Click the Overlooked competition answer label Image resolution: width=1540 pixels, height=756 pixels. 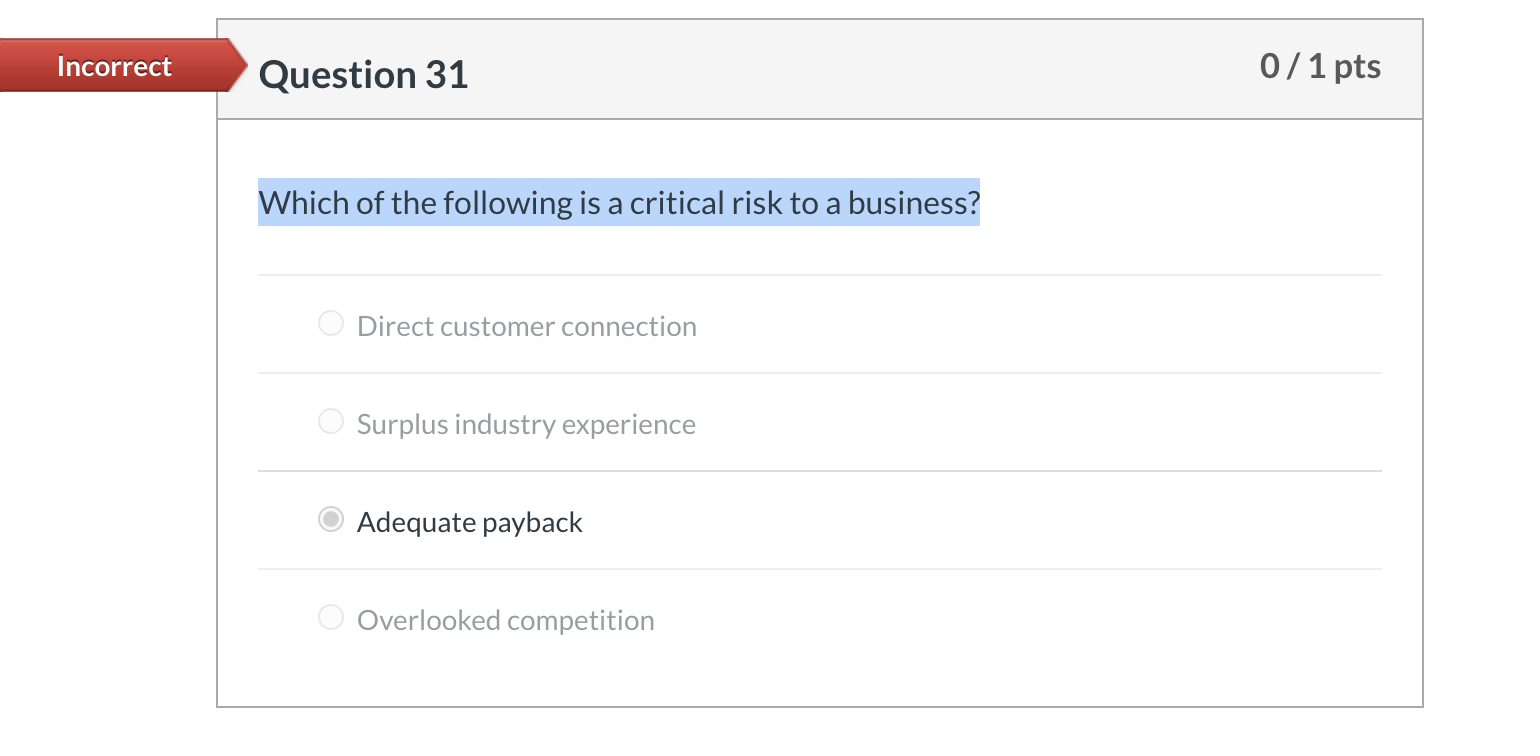coord(505,620)
